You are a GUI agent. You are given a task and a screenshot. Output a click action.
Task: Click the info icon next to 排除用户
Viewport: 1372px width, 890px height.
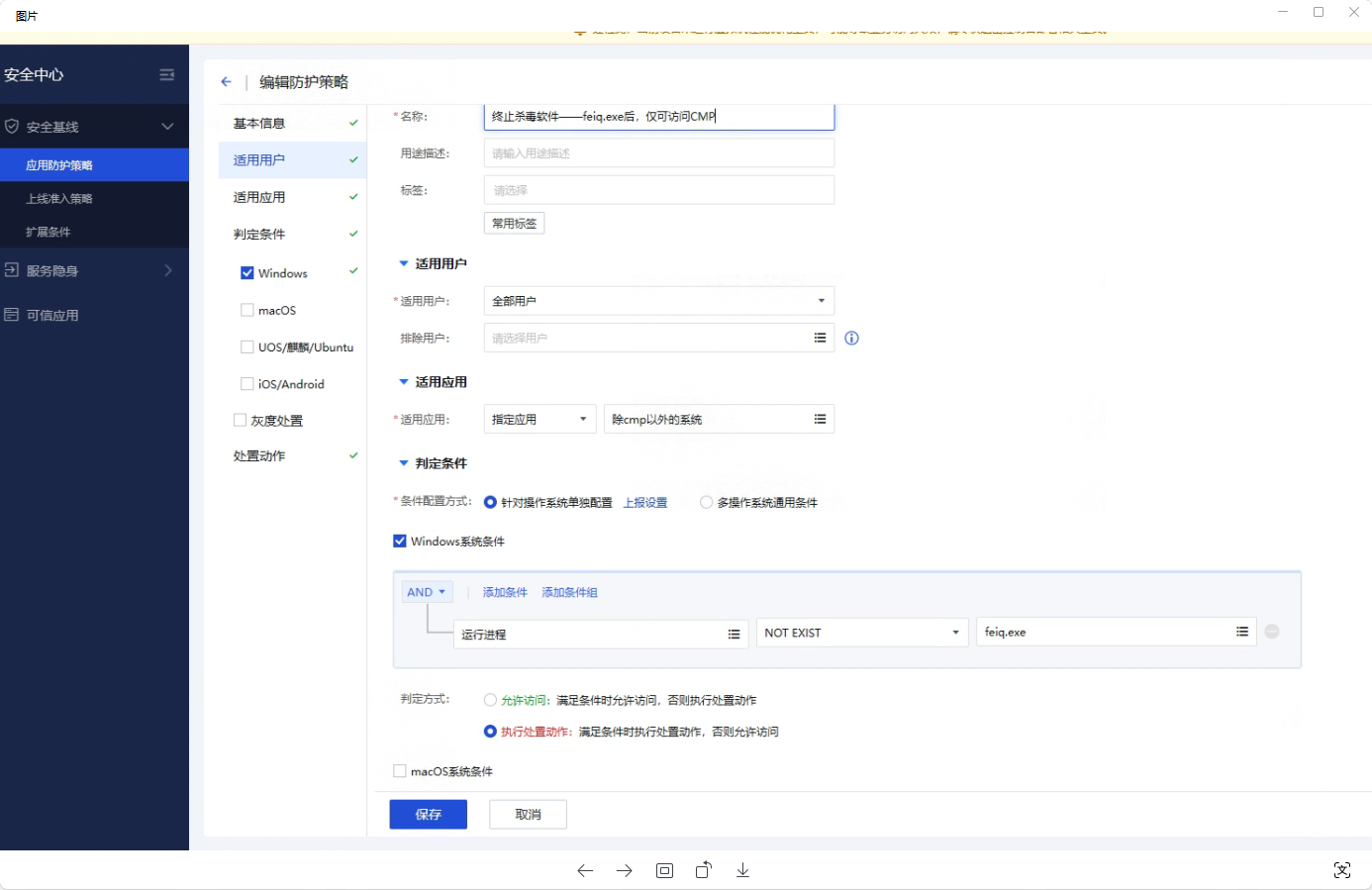851,339
